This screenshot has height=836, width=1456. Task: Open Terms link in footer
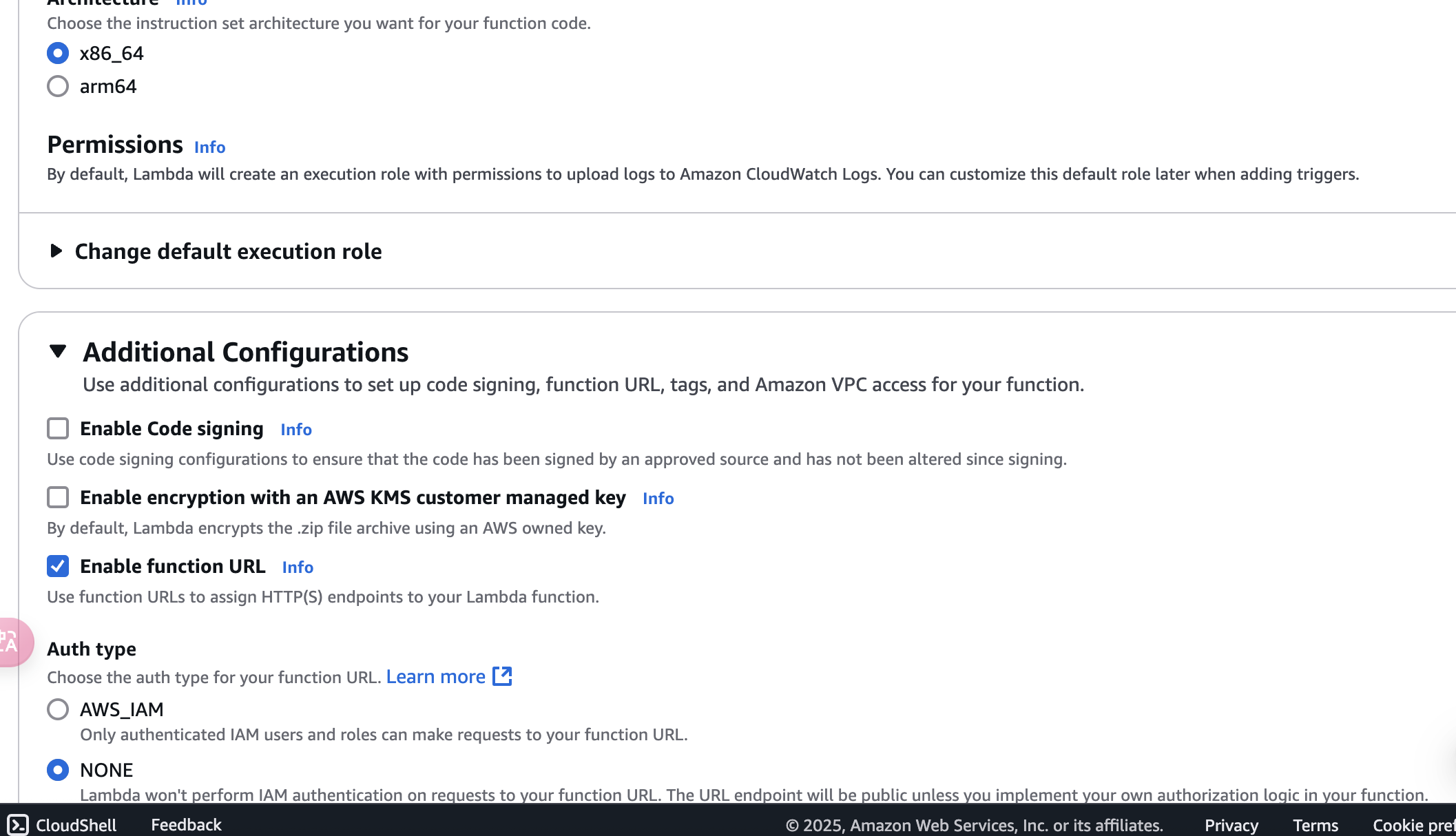point(1315,825)
